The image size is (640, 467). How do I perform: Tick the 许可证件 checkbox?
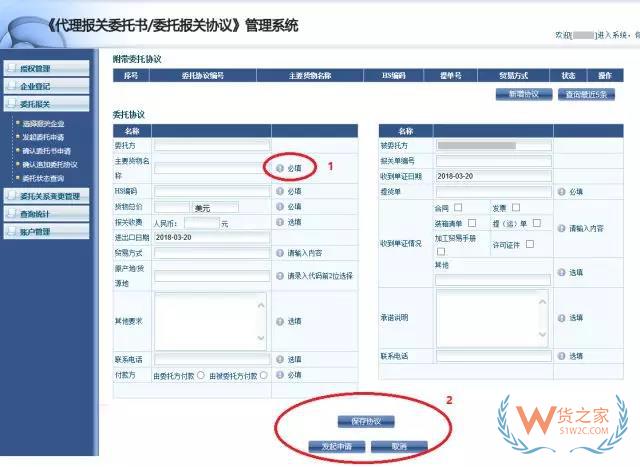(530, 244)
